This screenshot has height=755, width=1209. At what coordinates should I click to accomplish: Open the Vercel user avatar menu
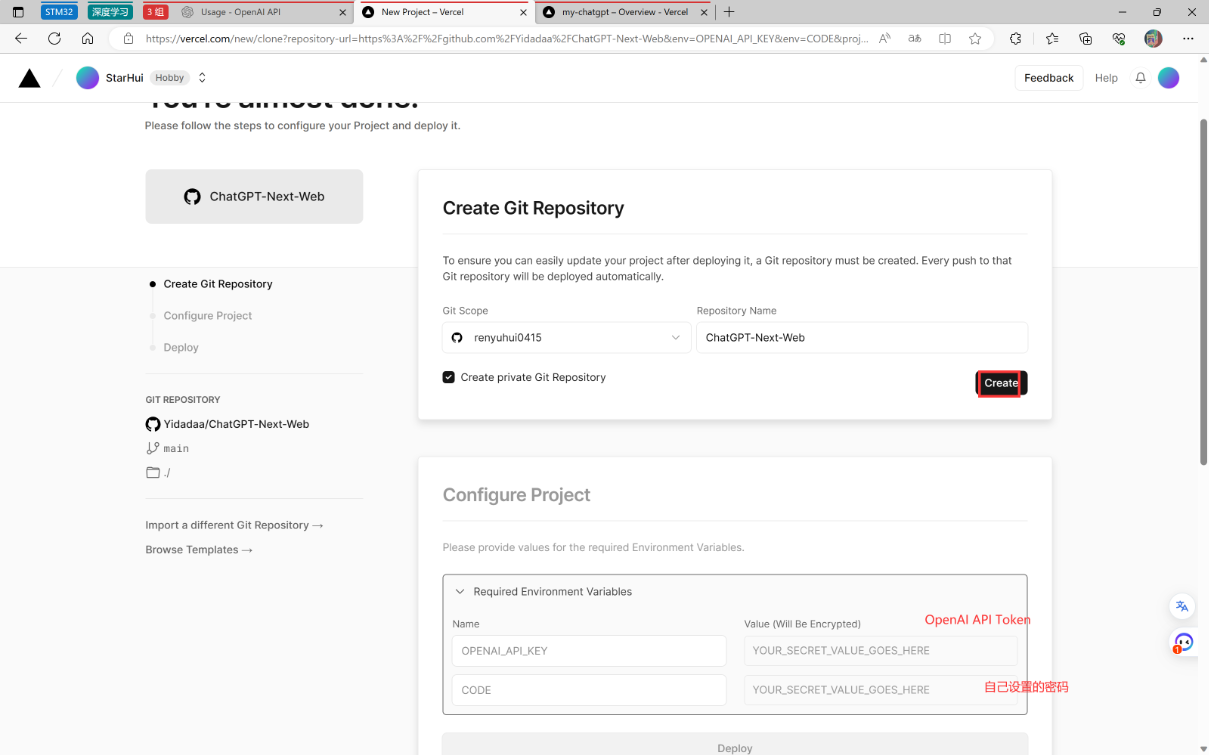pyautogui.click(x=1169, y=78)
